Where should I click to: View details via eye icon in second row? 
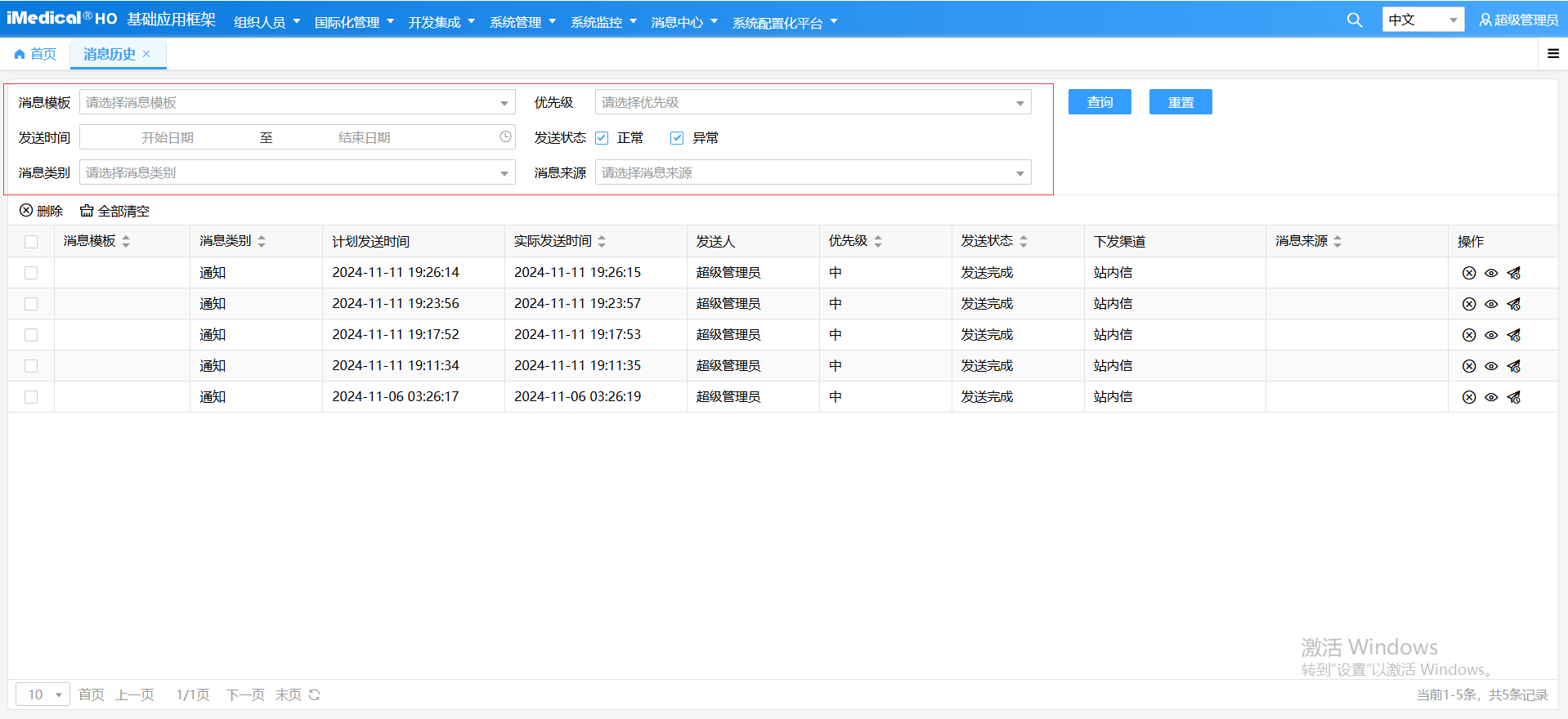point(1491,304)
